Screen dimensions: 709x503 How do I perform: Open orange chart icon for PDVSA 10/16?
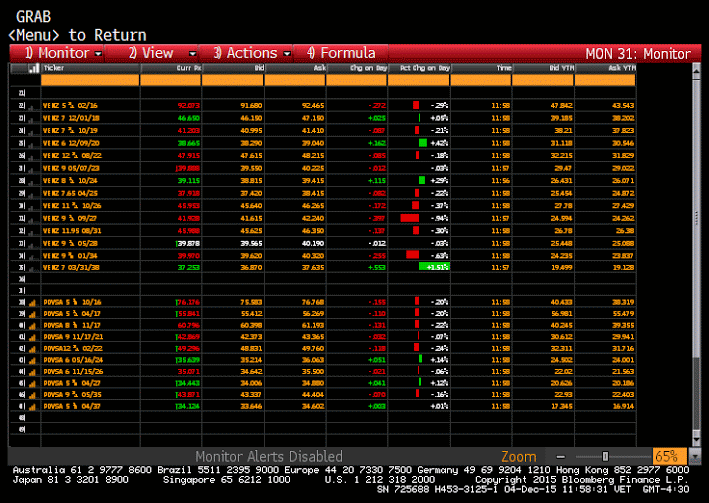click(x=32, y=303)
